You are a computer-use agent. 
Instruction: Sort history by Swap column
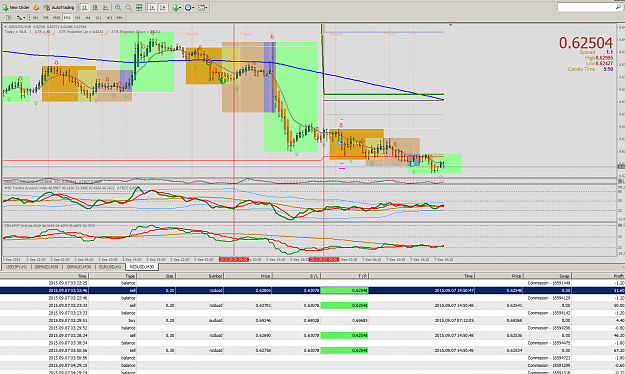(x=547, y=276)
